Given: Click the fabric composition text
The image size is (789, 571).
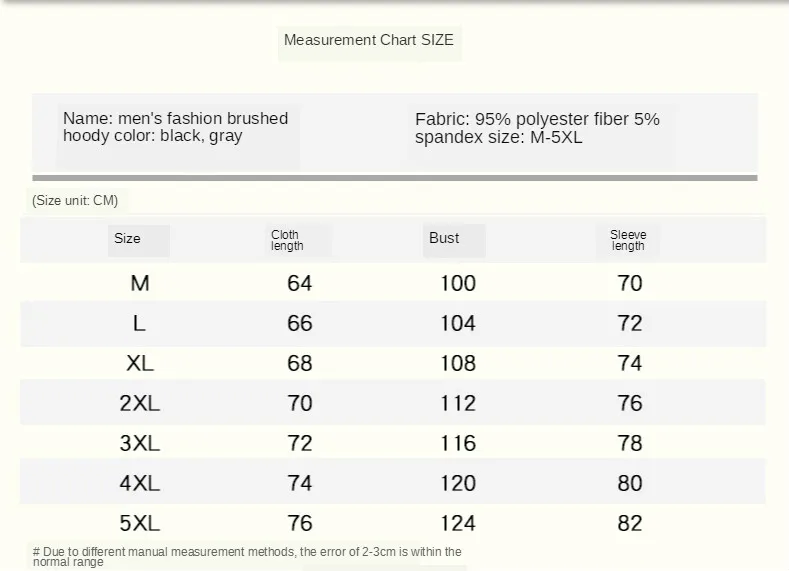Looking at the screenshot, I should pos(537,128).
